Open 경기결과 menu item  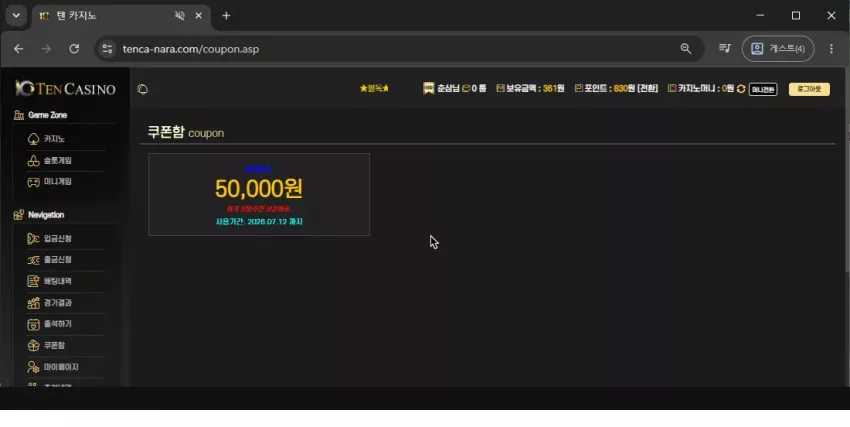(57, 303)
